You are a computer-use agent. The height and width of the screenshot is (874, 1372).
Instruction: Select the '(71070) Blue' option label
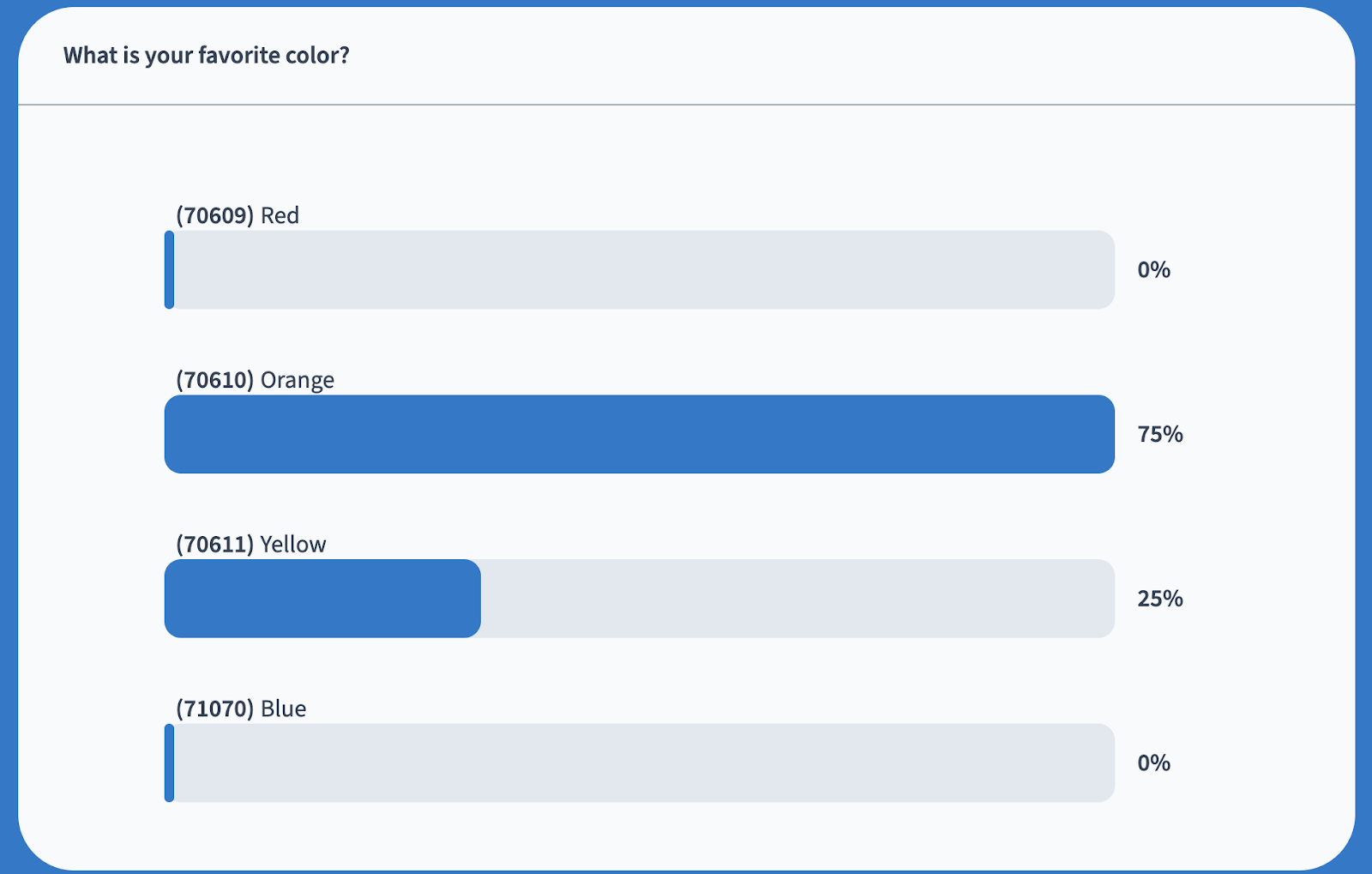click(x=241, y=709)
